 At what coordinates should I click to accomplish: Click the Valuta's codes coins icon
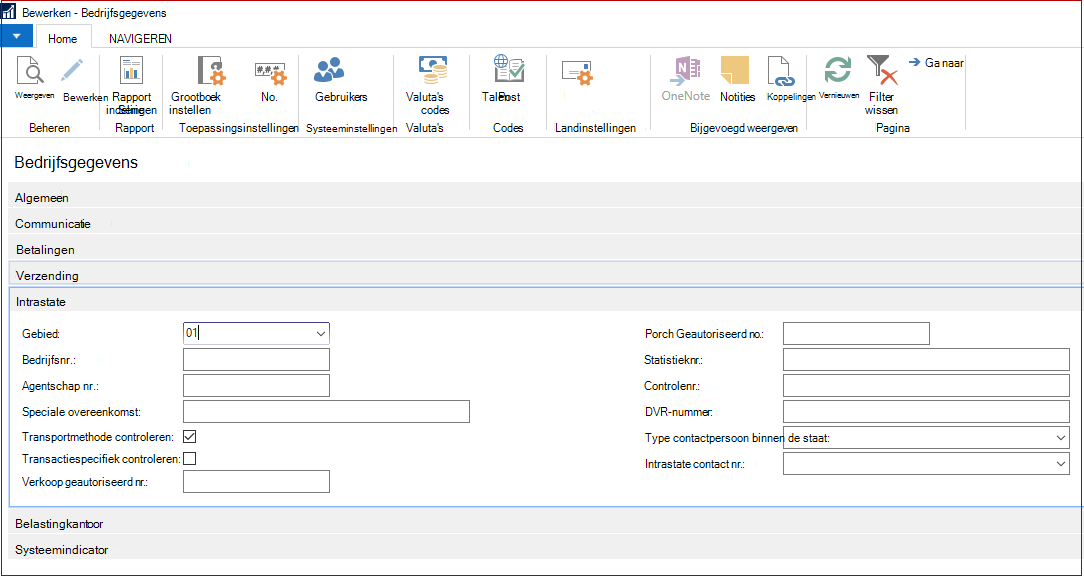(433, 70)
